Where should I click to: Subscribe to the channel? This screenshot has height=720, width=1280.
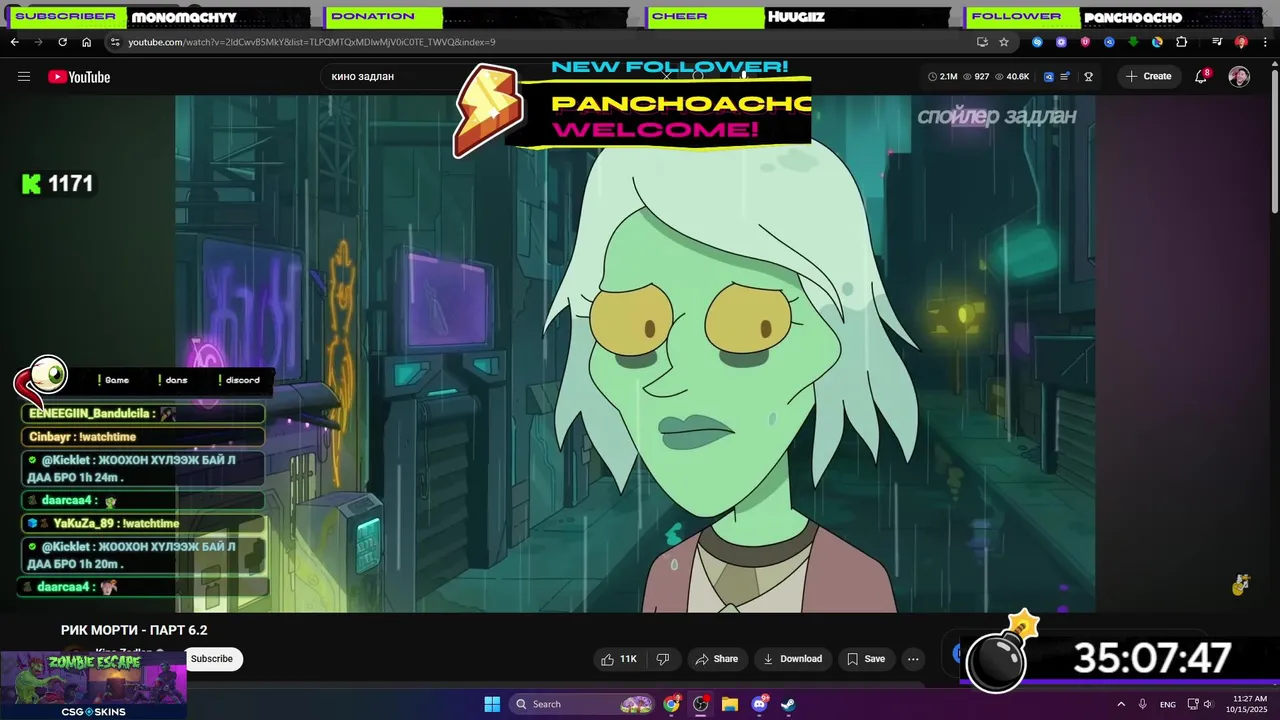[x=212, y=658]
